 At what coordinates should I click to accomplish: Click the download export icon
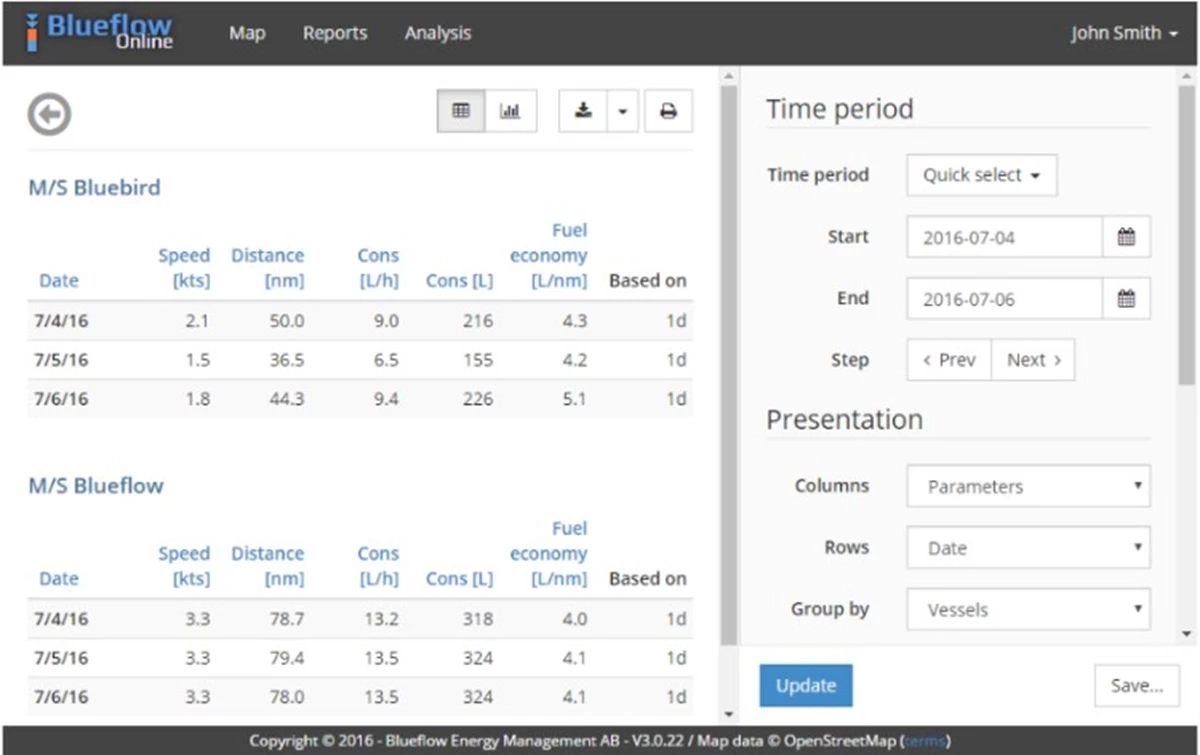pos(583,111)
